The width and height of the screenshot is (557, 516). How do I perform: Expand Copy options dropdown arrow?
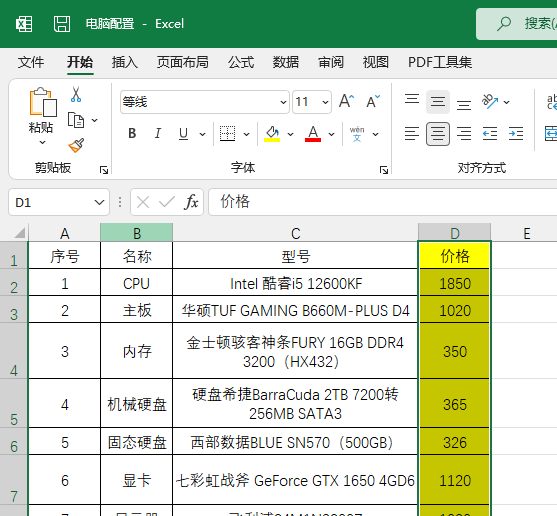click(x=94, y=120)
